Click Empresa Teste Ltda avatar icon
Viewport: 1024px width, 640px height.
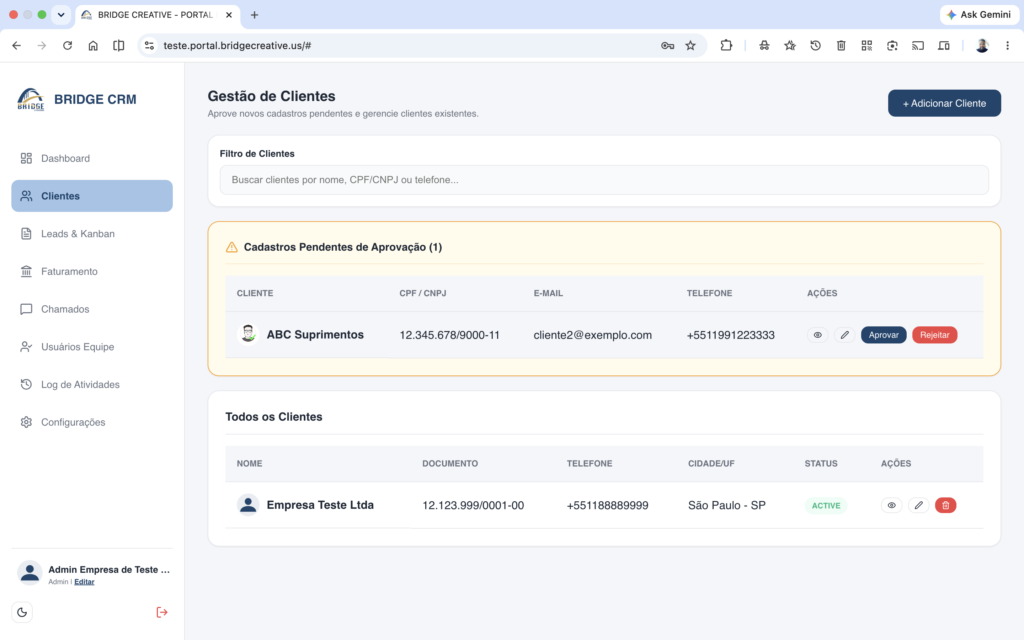coord(248,505)
